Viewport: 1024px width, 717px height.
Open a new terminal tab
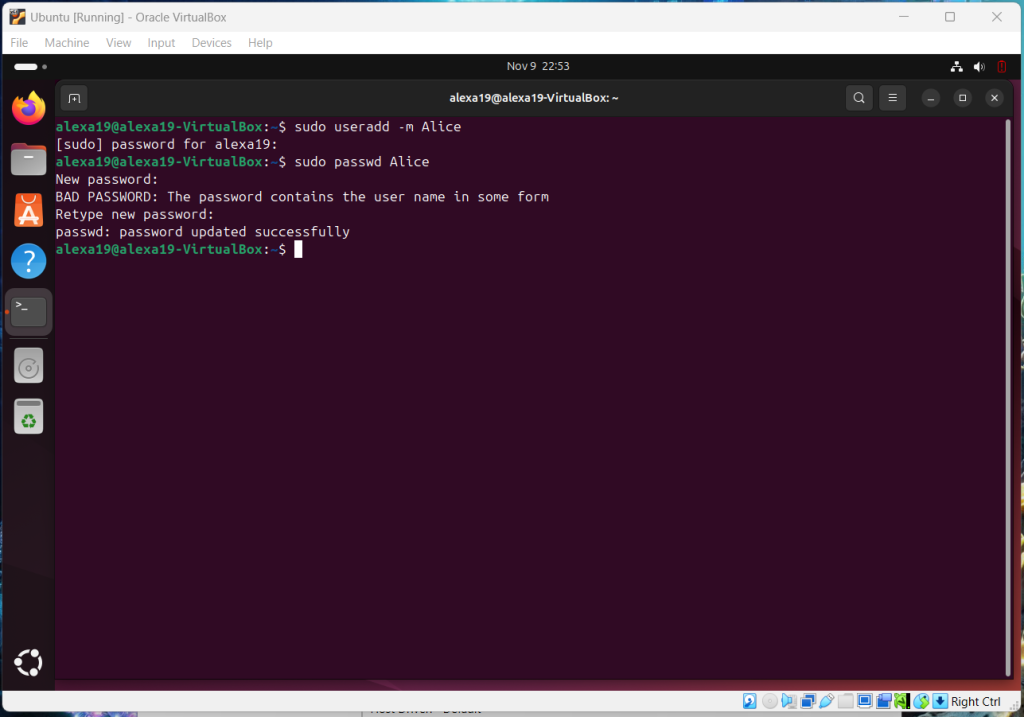pyautogui.click(x=73, y=98)
